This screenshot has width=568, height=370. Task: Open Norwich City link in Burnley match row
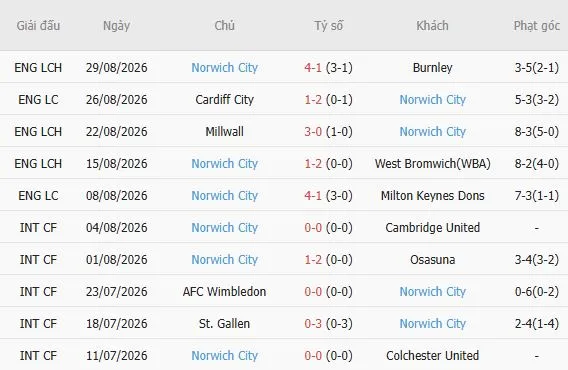[x=224, y=67]
